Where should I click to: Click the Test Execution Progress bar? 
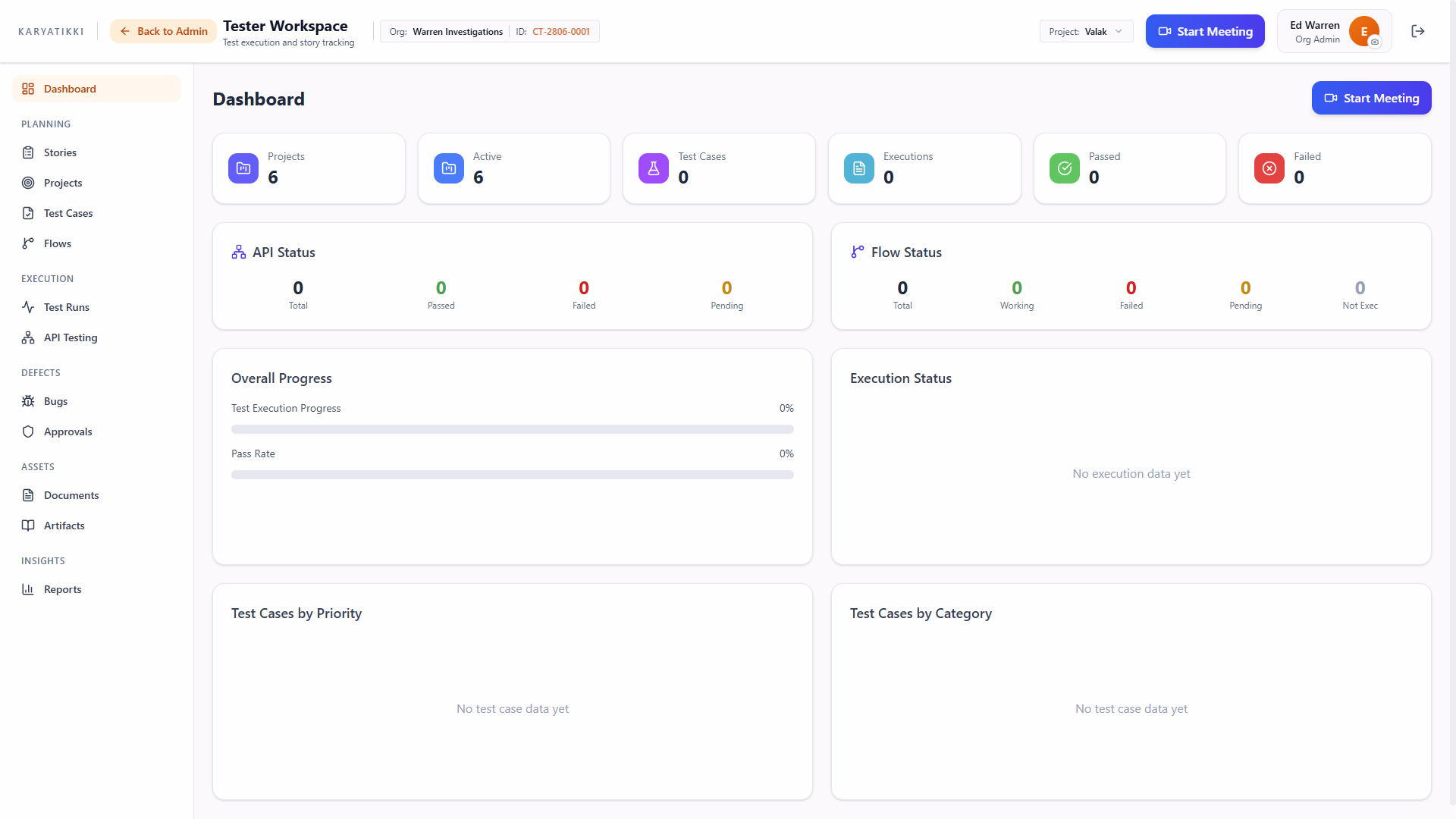tap(513, 429)
